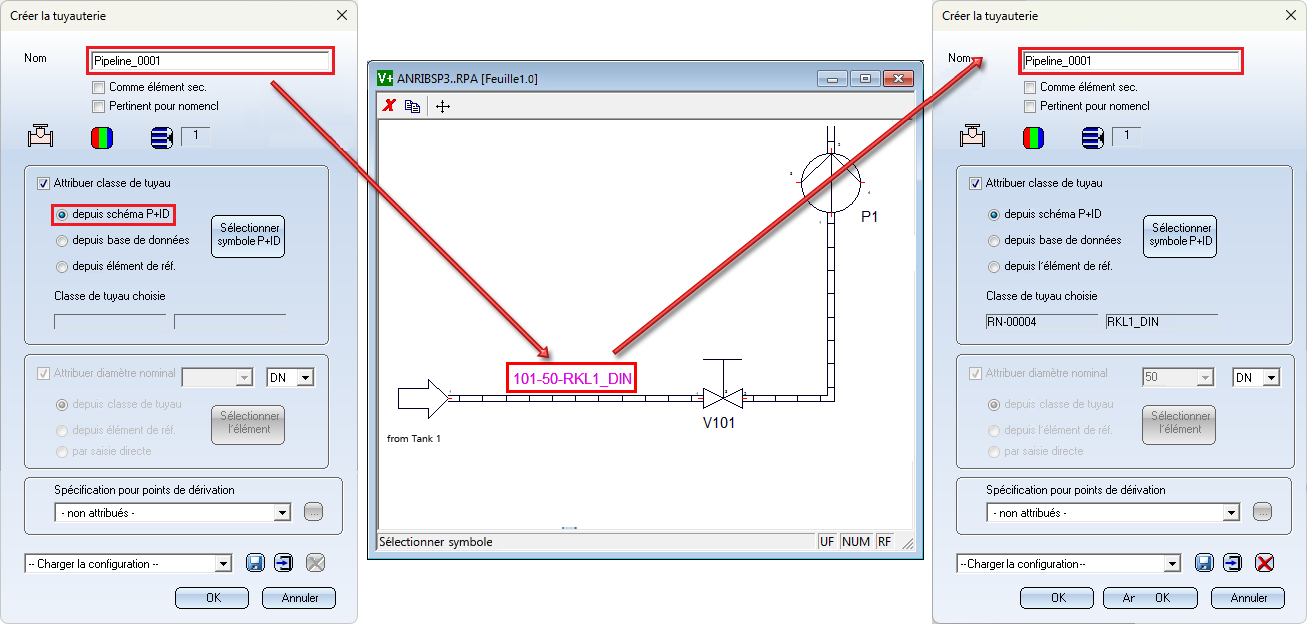This screenshot has height=624, width=1307.
Task: Select depuis base de données in left dialog
Action: (62, 240)
